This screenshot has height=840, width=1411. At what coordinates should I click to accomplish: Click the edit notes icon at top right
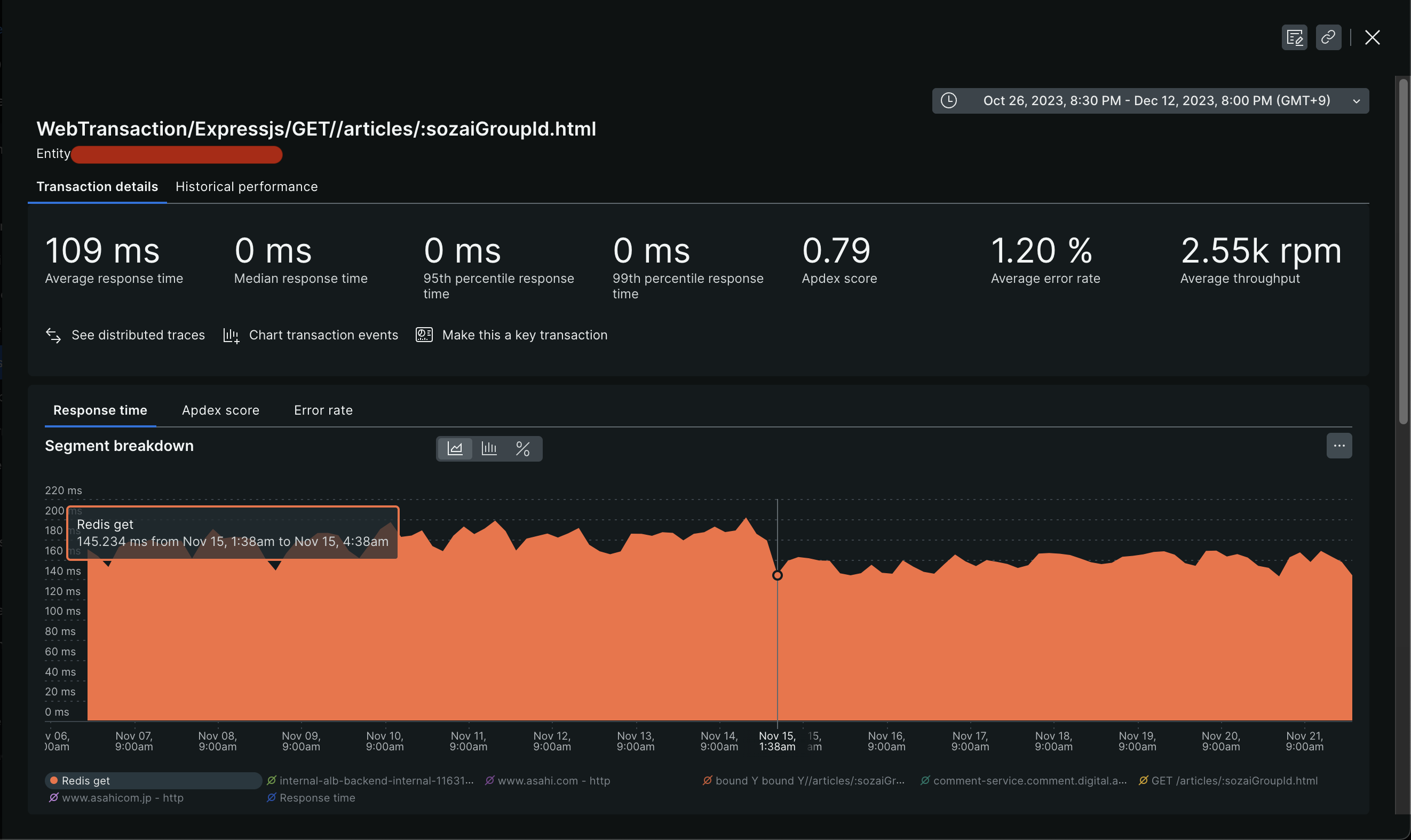click(1294, 37)
